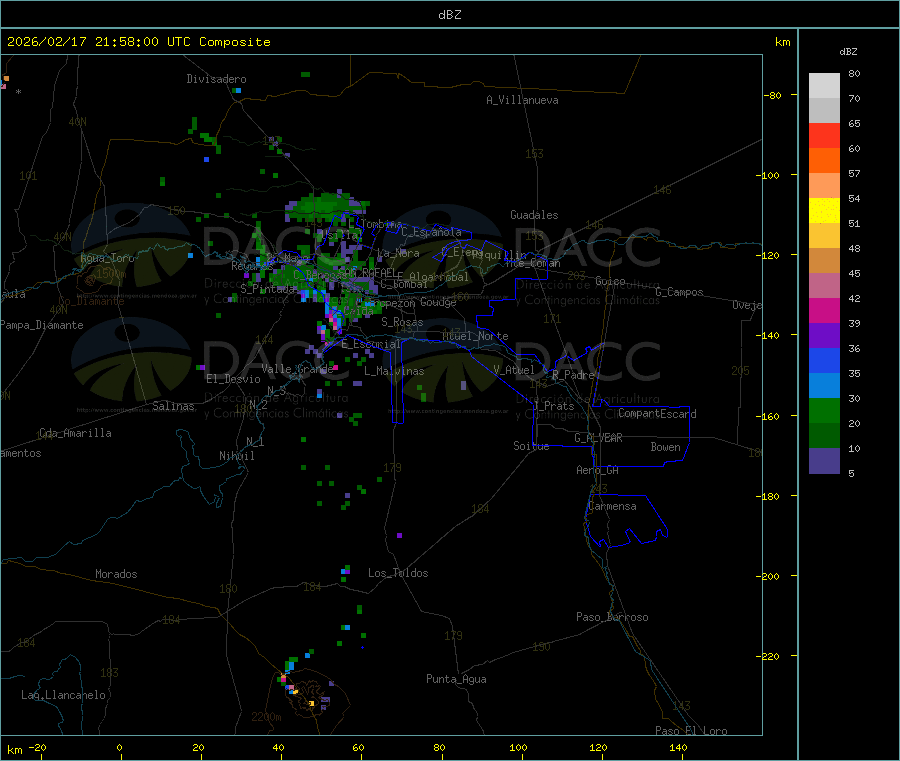Click the dBZ title at top
Viewport: 900px width, 761px height.
coord(449,14)
